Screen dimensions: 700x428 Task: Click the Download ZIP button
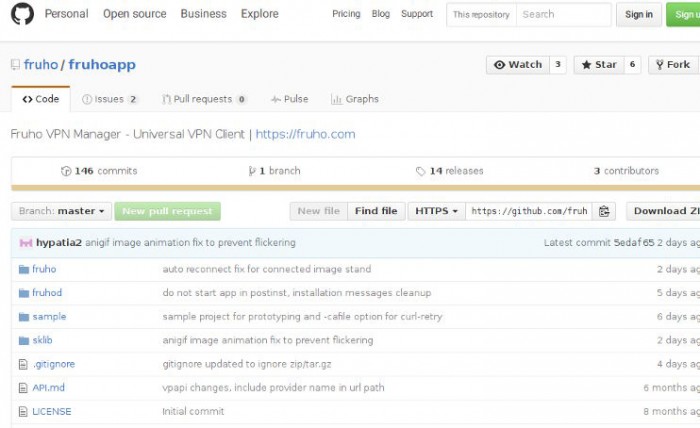click(663, 211)
